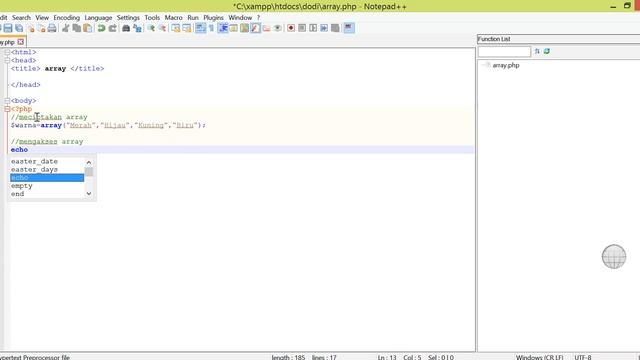
Task: Toggle Show All Characters pilcrow icon
Action: point(211,28)
